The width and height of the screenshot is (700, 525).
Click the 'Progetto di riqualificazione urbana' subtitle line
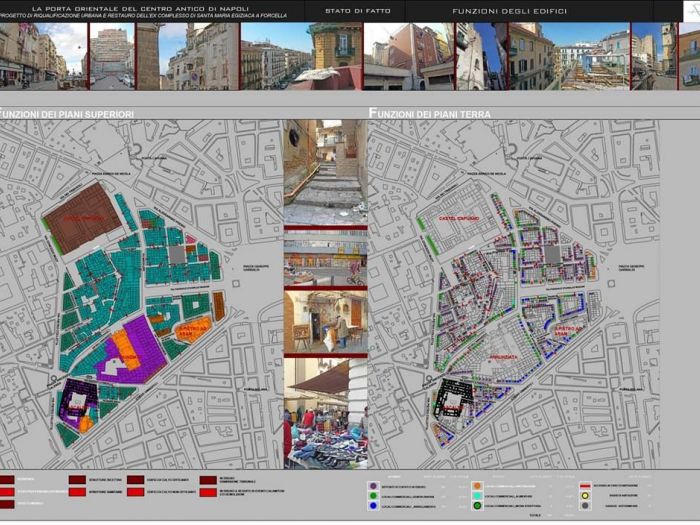tap(143, 16)
